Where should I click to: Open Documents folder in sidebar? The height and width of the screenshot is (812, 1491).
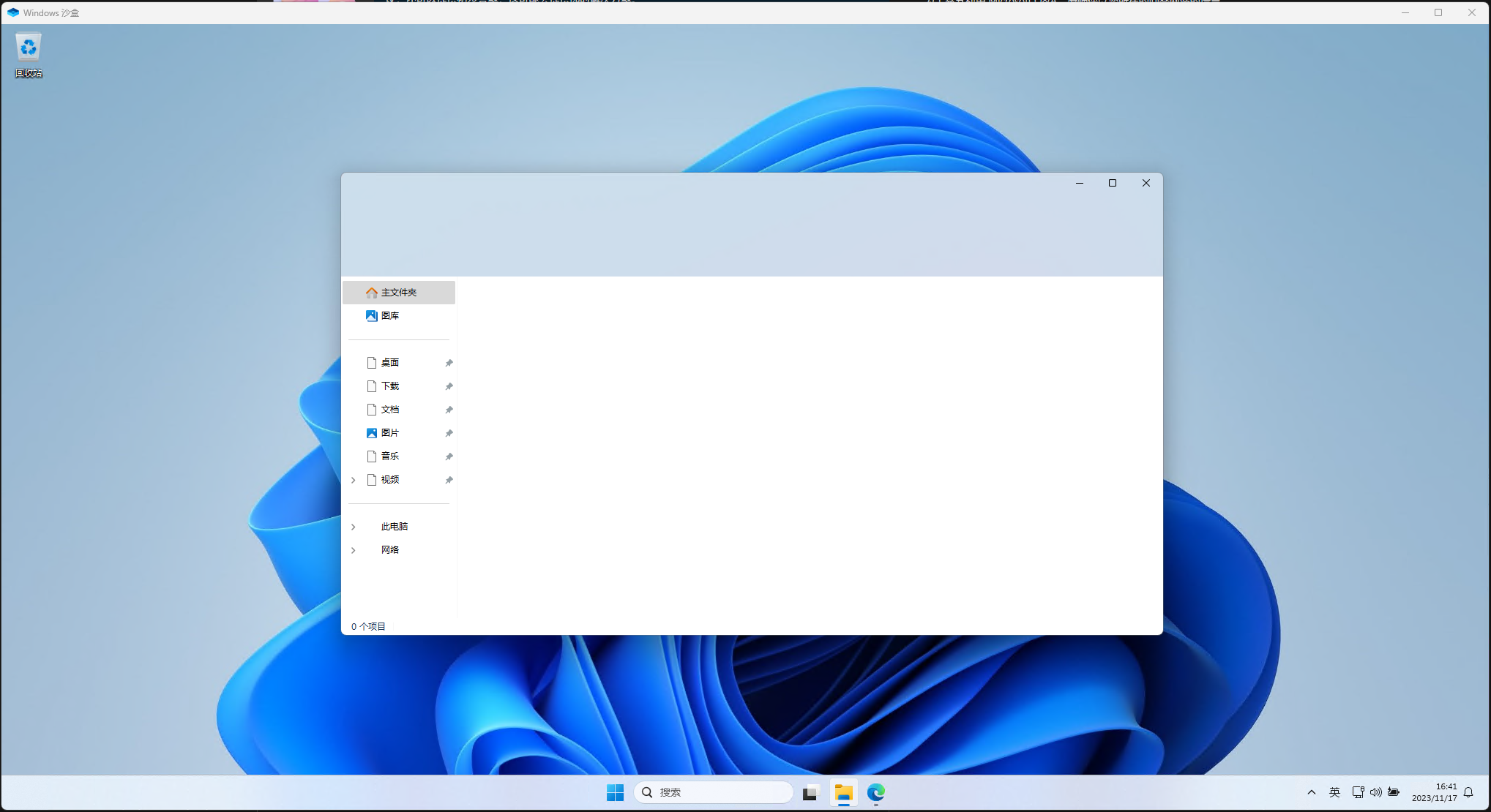[x=389, y=410]
